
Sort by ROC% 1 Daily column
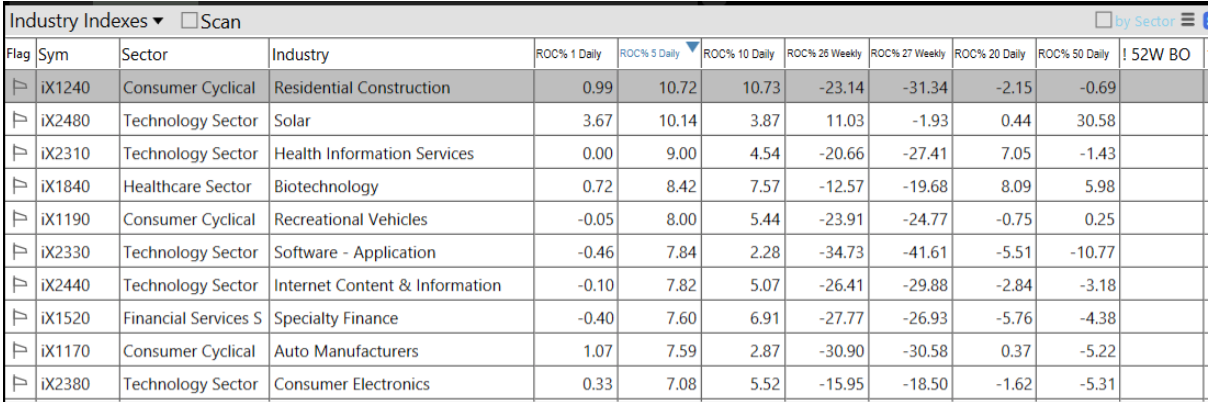pos(568,54)
